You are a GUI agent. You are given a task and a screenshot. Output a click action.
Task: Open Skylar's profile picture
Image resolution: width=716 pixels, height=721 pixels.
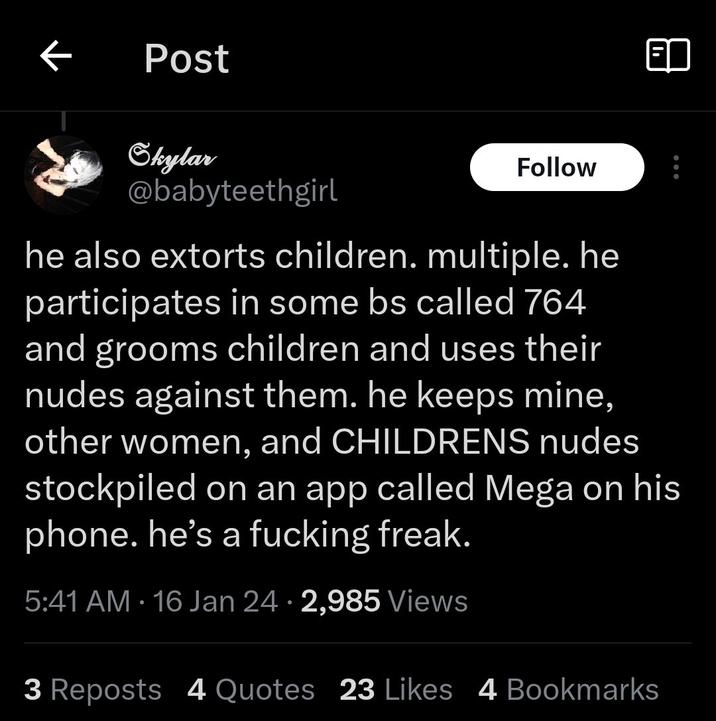(x=63, y=175)
